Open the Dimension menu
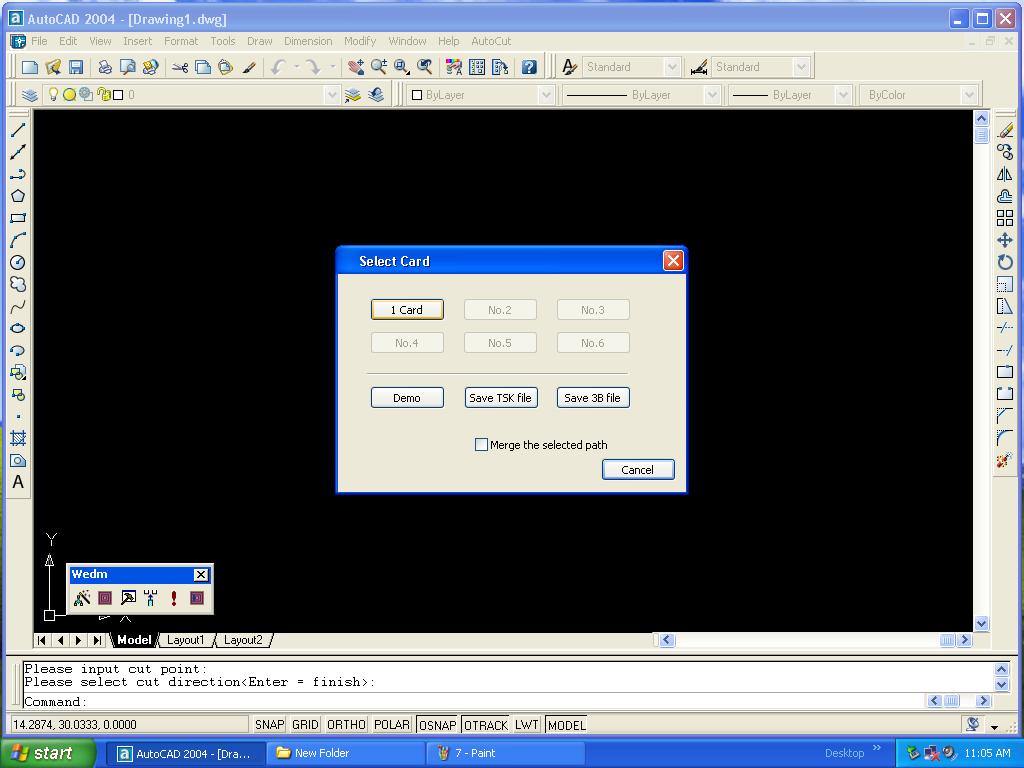The image size is (1024, 768). (x=308, y=41)
